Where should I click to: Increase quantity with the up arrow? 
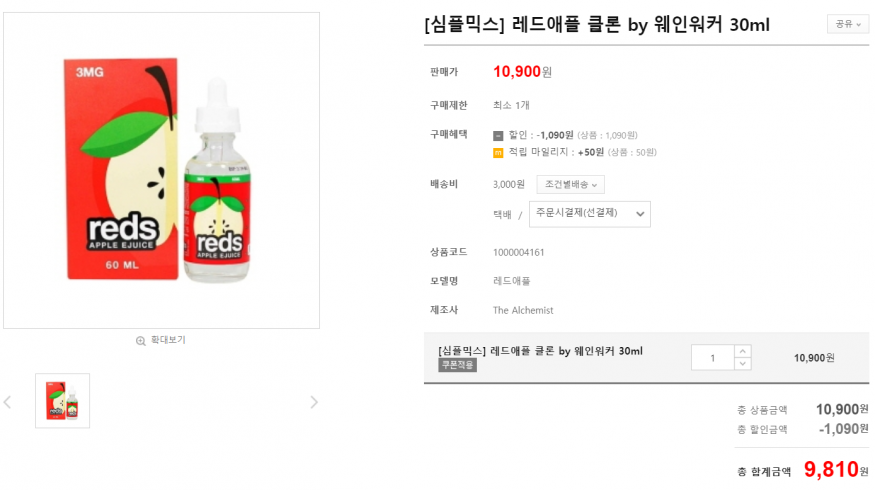point(742,351)
